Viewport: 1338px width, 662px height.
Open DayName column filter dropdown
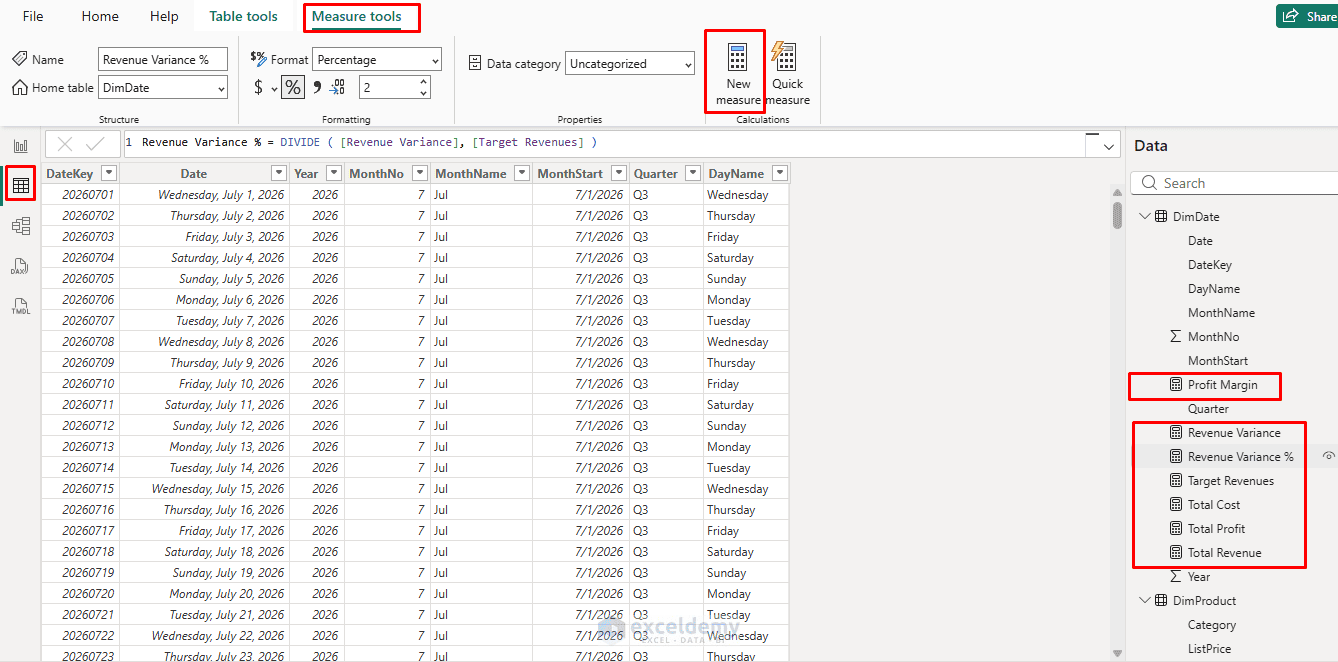780,173
